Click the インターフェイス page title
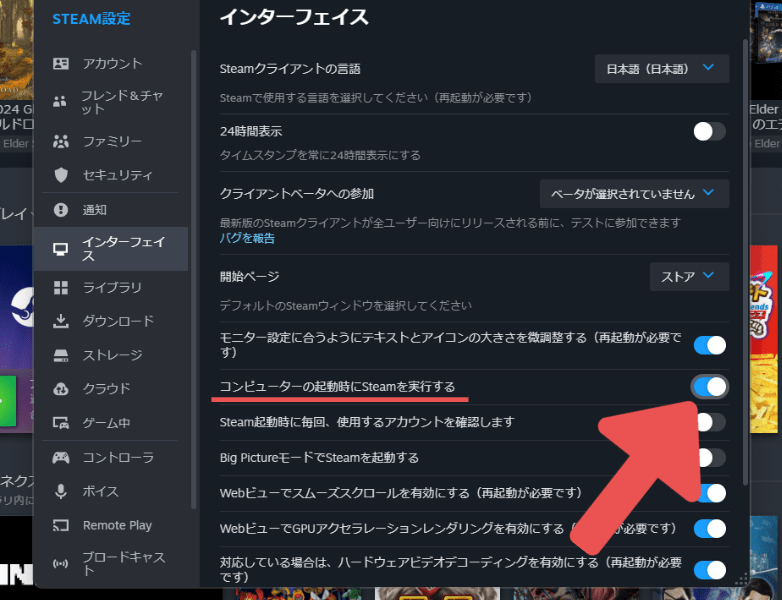Image resolution: width=782 pixels, height=600 pixels. click(x=294, y=17)
